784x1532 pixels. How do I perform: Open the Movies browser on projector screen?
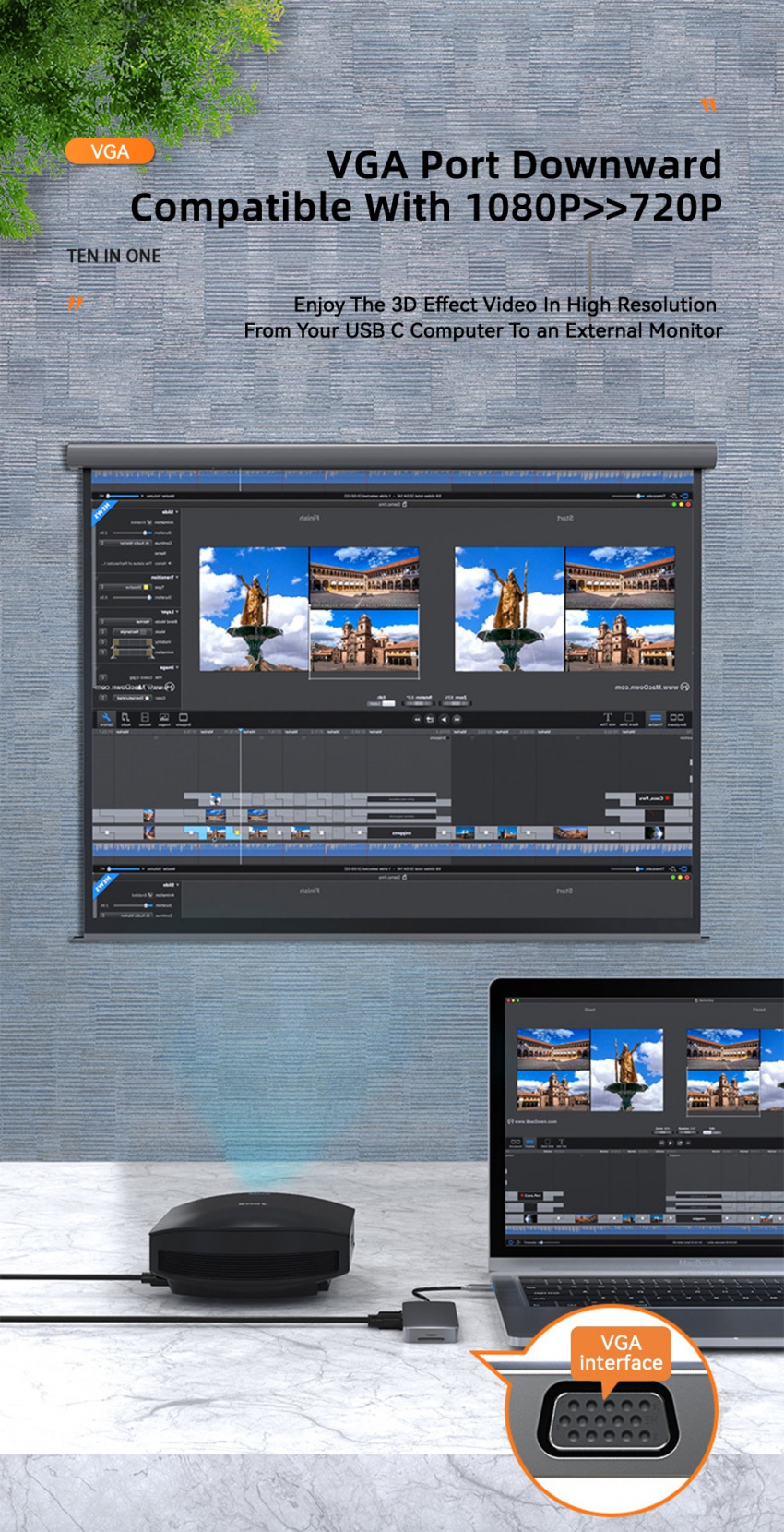pyautogui.click(x=145, y=719)
